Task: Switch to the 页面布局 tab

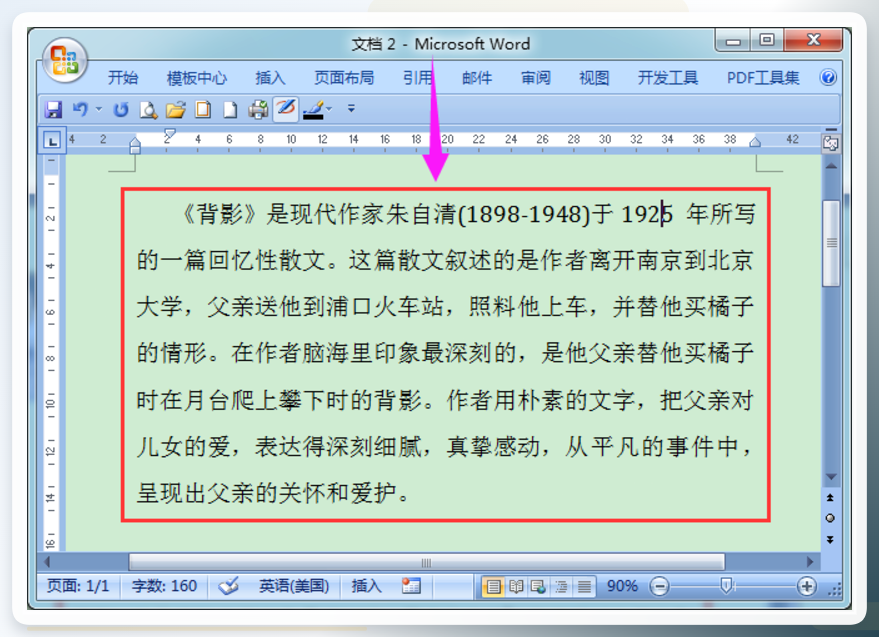Action: click(344, 77)
